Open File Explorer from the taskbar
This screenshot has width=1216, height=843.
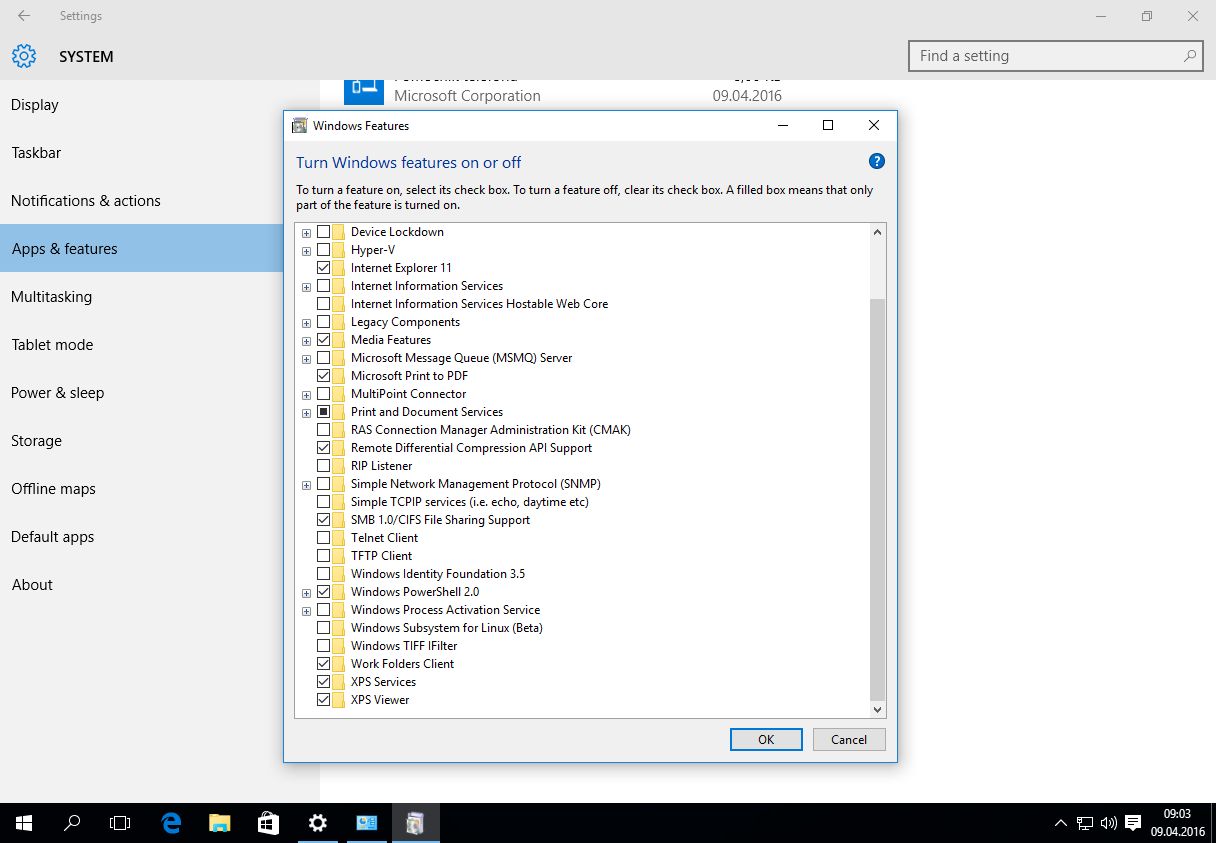[220, 823]
